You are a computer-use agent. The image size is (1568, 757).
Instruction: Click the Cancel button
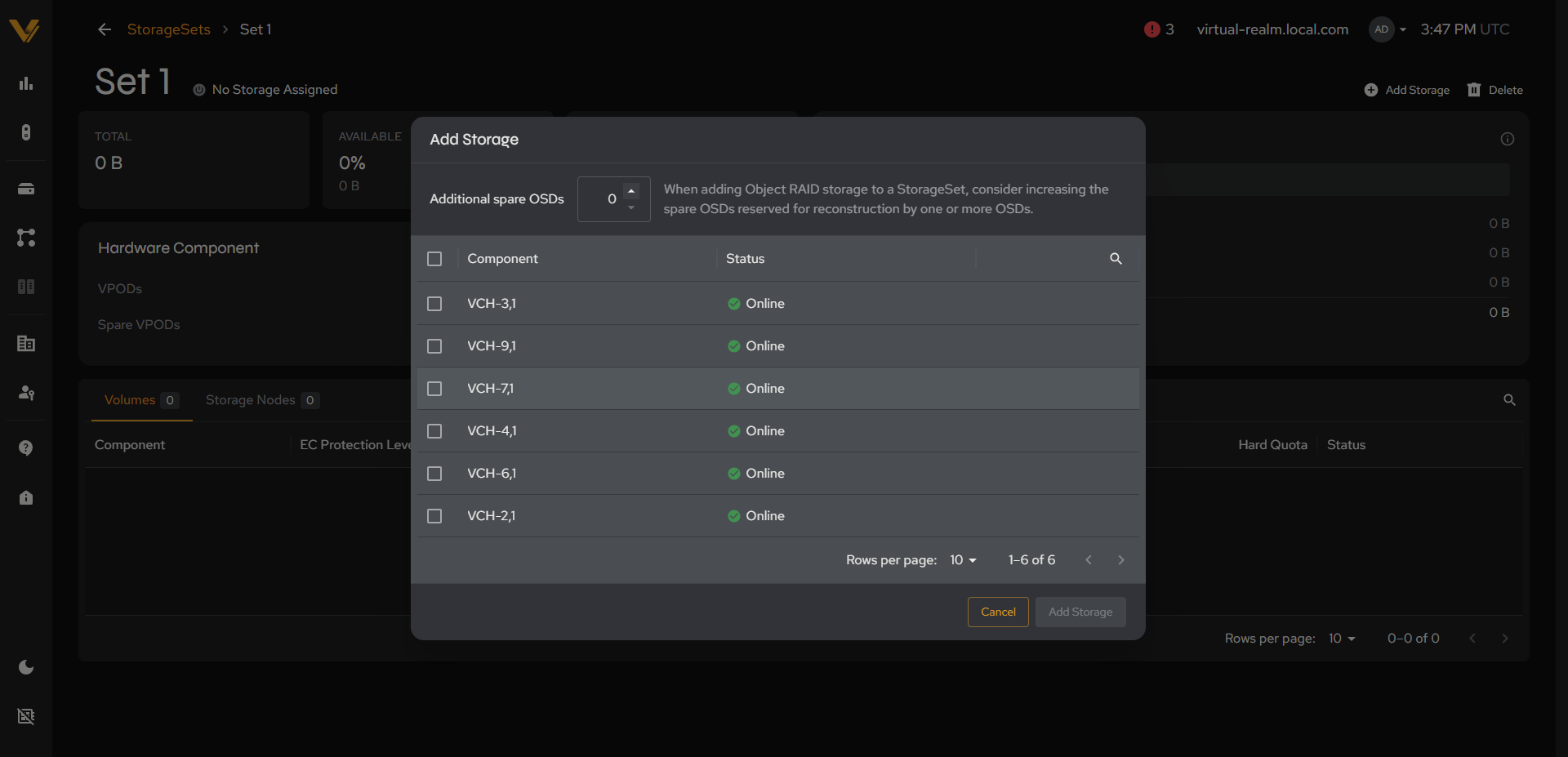click(998, 612)
